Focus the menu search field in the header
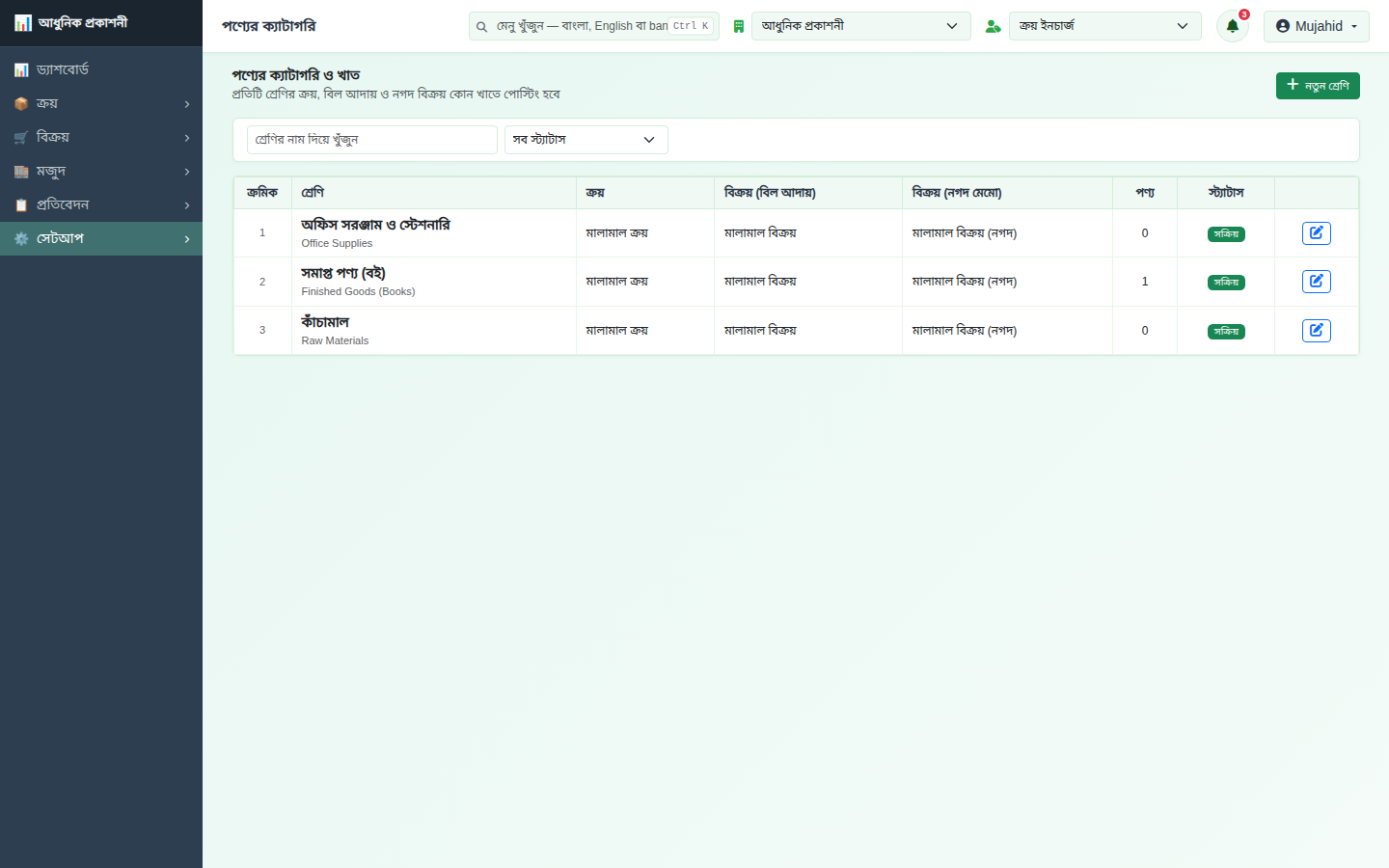 [x=594, y=26]
